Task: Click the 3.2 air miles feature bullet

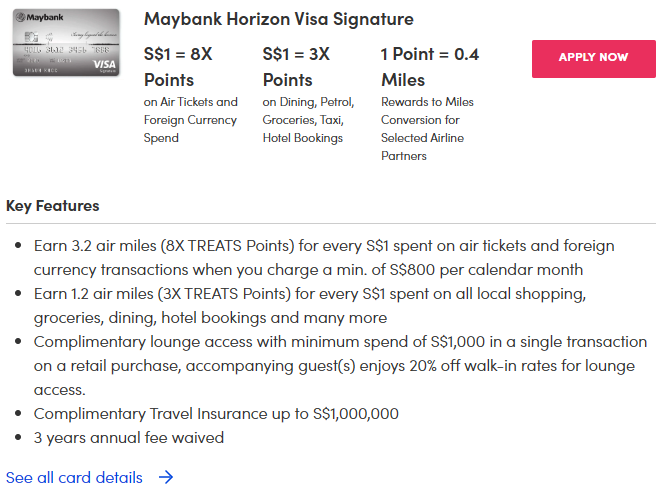Action: [x=324, y=257]
